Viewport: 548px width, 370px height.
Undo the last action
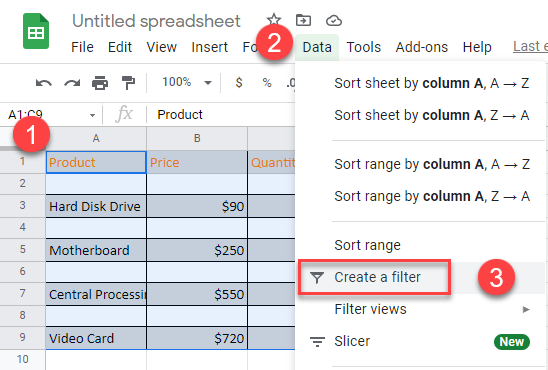pos(44,83)
